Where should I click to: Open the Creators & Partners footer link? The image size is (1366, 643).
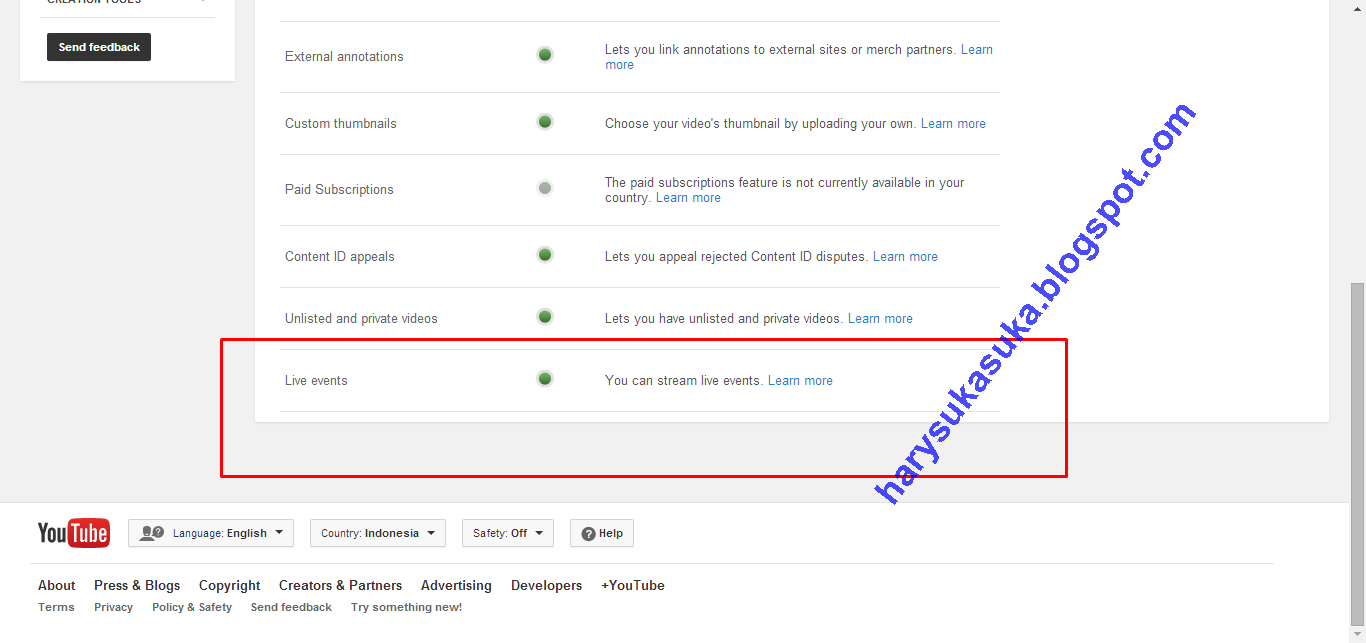point(340,585)
